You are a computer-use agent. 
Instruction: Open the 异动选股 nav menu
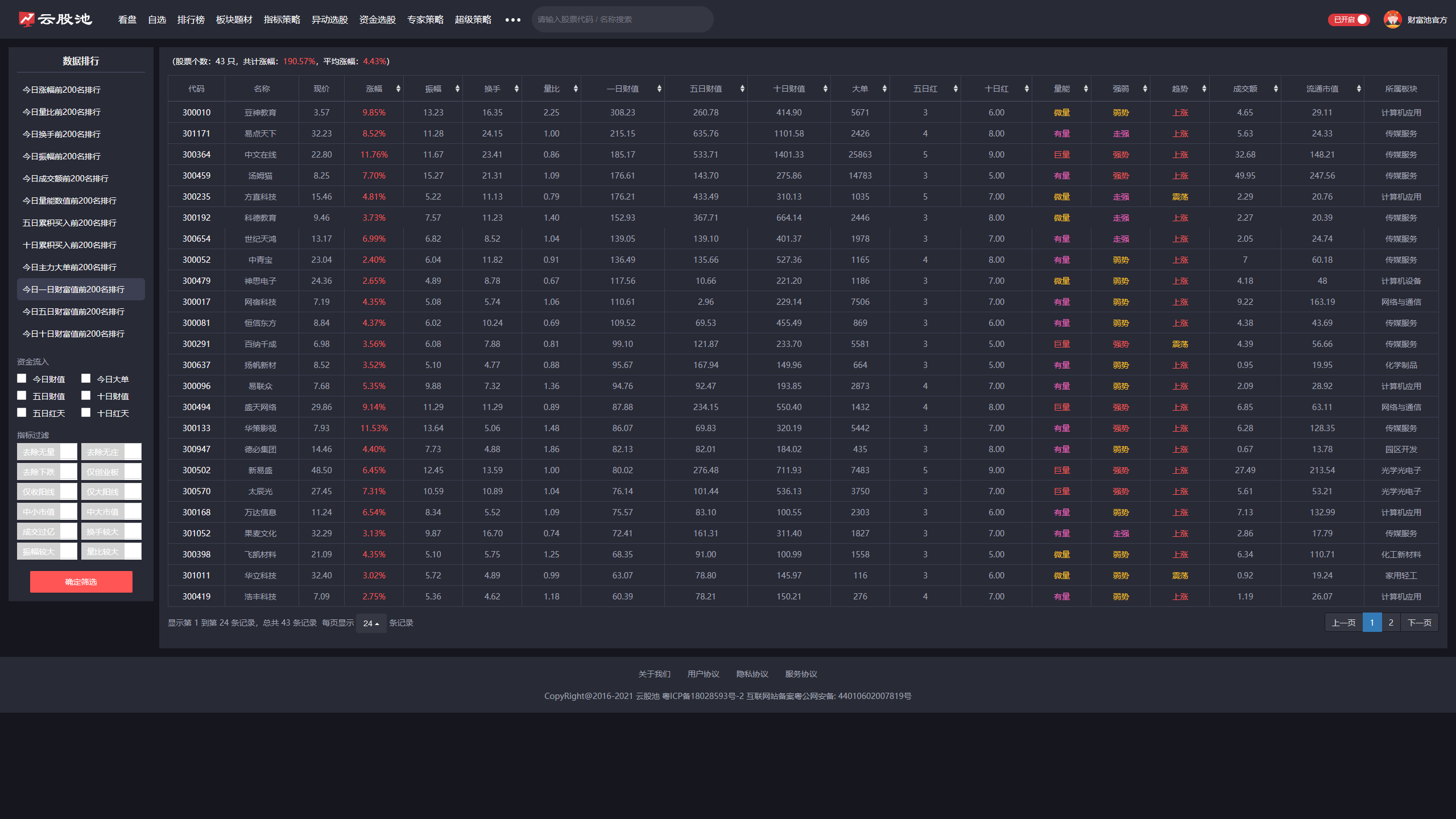coord(329,20)
